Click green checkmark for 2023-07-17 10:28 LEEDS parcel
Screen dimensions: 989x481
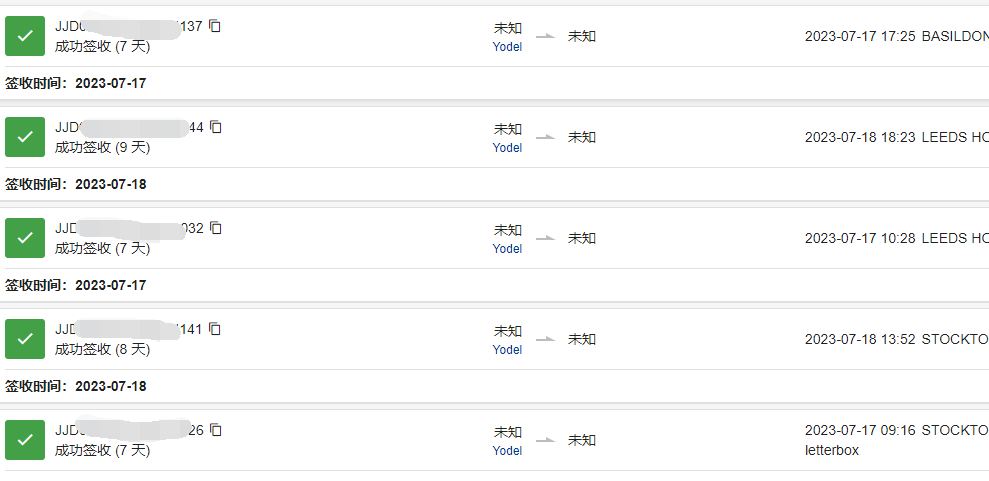[25, 238]
